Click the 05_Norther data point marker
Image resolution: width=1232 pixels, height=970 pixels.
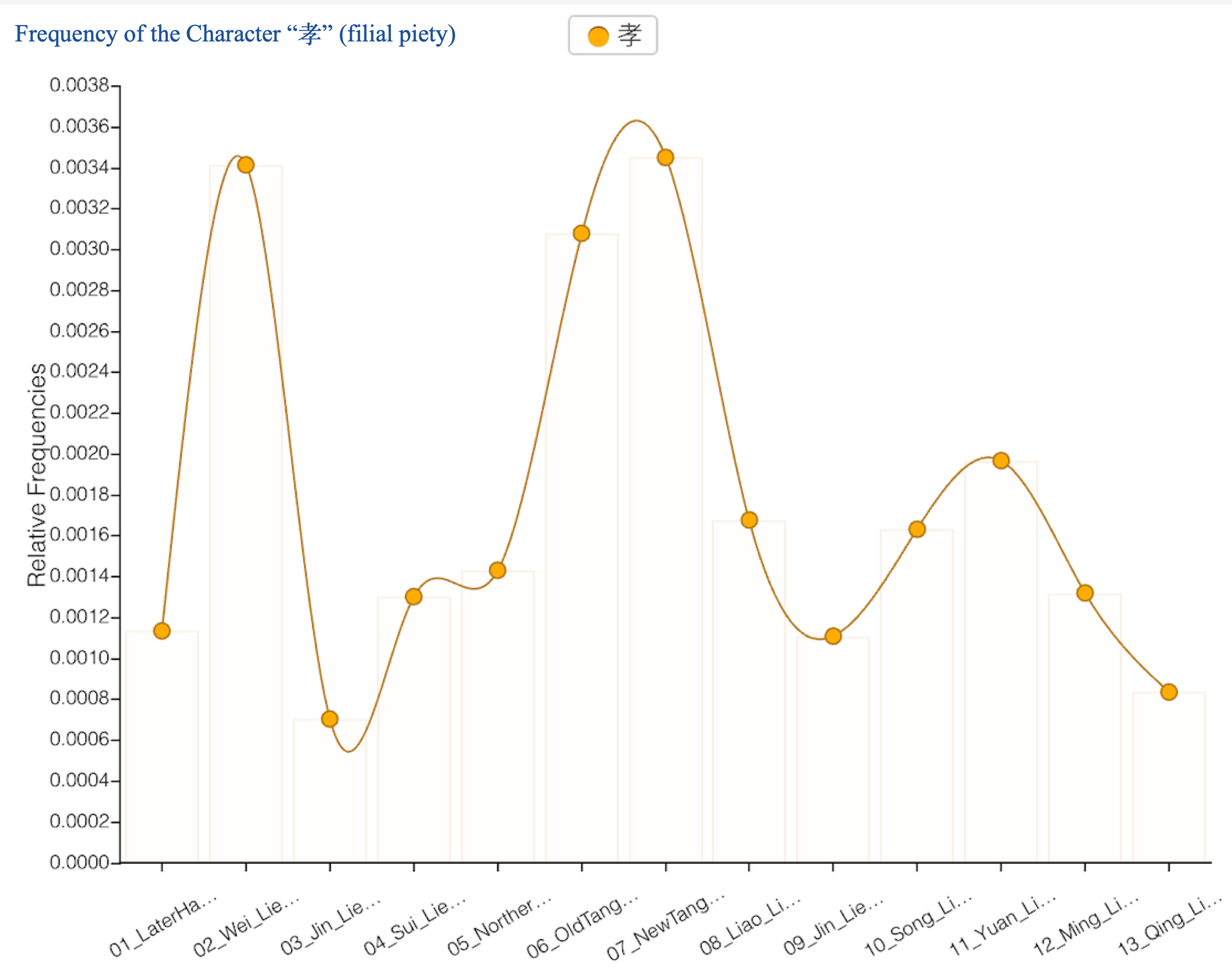point(497,570)
